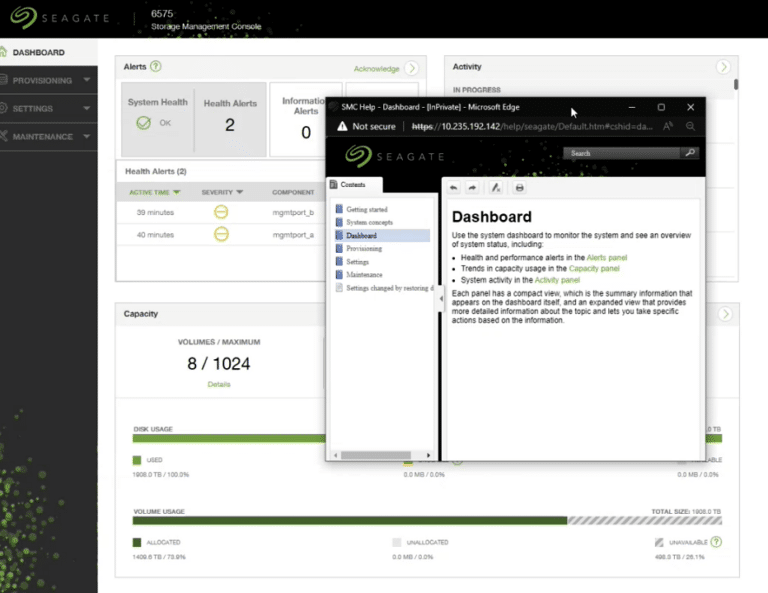This screenshot has height=593, width=768.
Task: Click the green Used legend swatch
Action: coord(137,460)
